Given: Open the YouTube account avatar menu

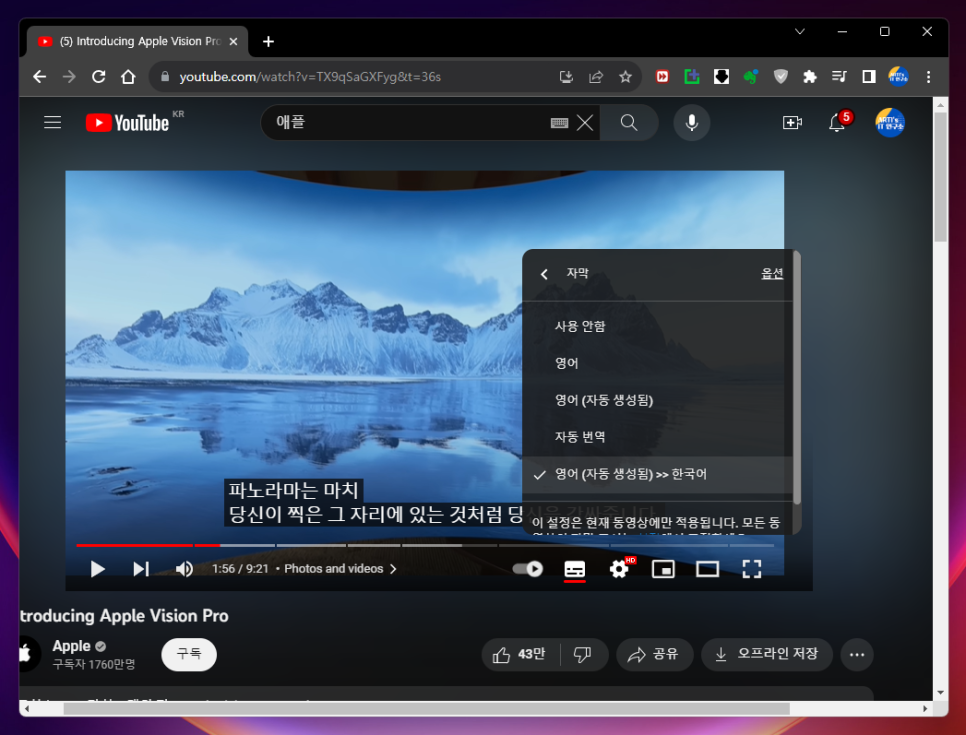Looking at the screenshot, I should pyautogui.click(x=890, y=123).
